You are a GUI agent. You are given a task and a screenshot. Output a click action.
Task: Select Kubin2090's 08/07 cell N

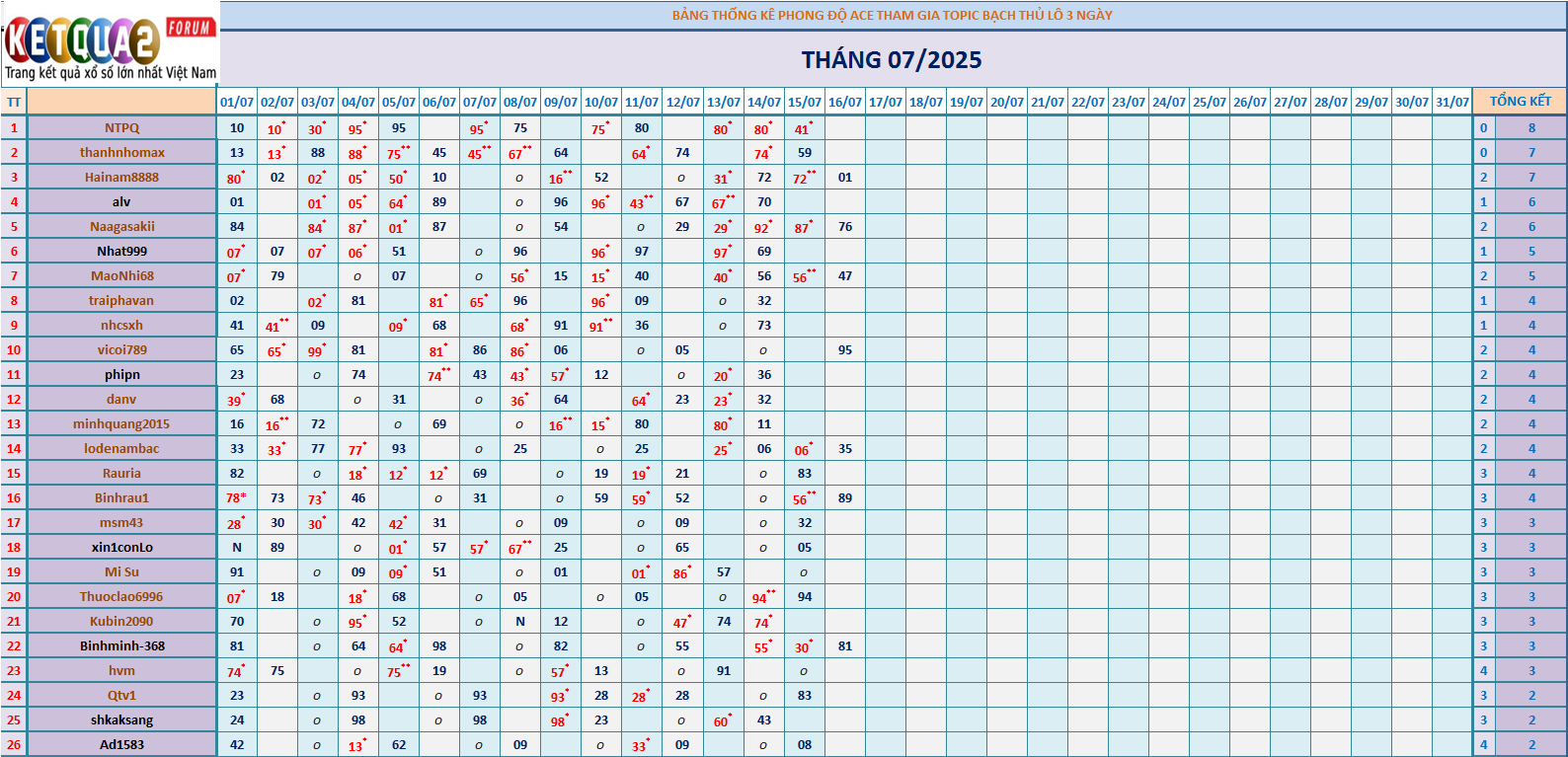point(520,621)
